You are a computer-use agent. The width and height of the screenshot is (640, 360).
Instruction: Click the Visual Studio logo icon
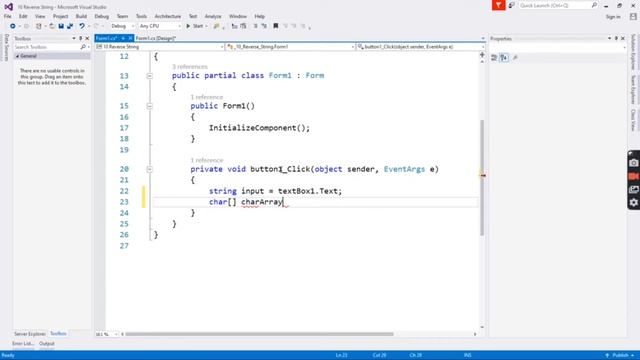(x=9, y=7)
